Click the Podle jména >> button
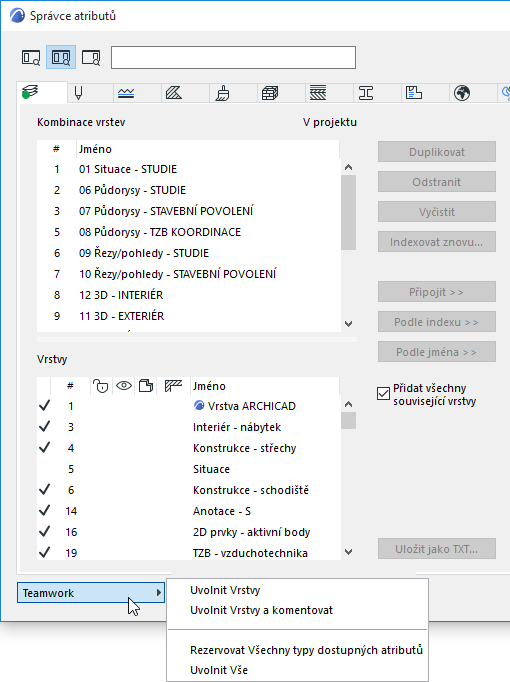This screenshot has height=682, width=510. (437, 352)
